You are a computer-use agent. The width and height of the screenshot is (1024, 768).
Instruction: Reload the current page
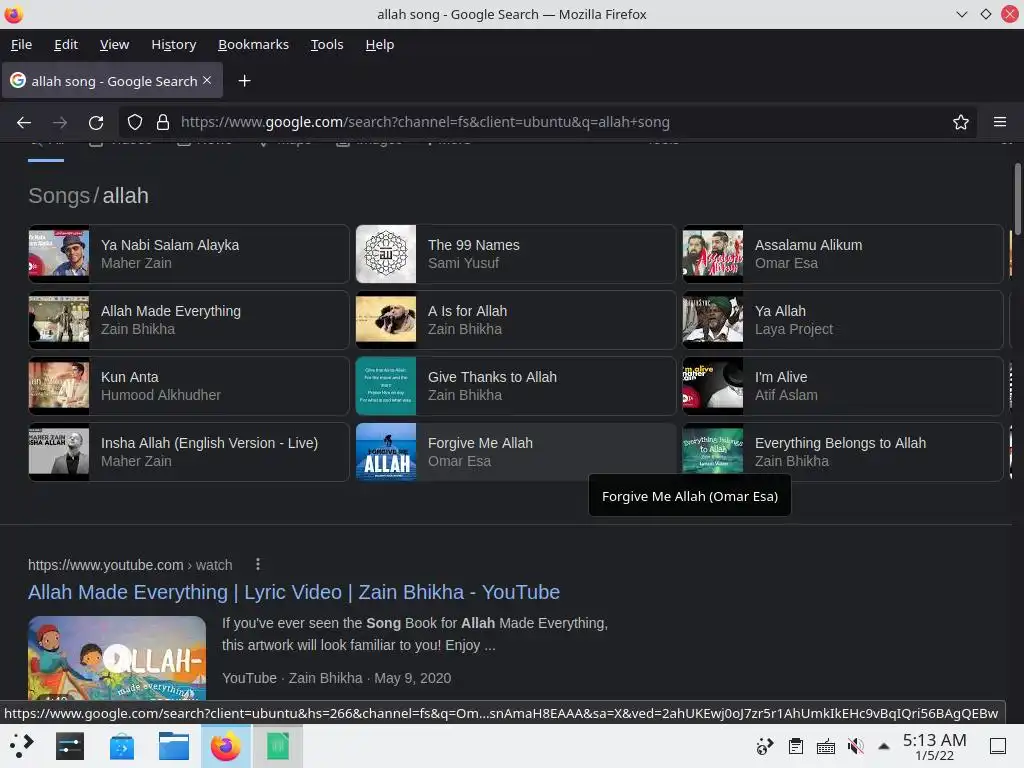click(96, 122)
